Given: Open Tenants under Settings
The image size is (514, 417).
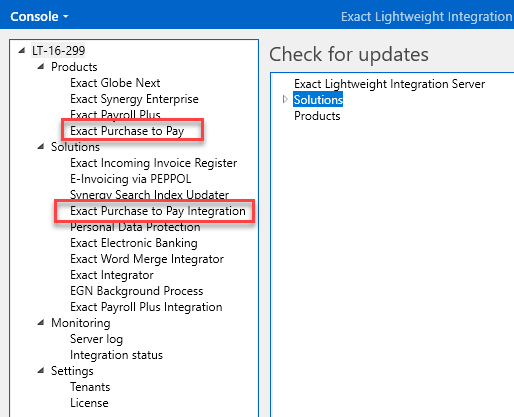Looking at the screenshot, I should [x=90, y=387].
